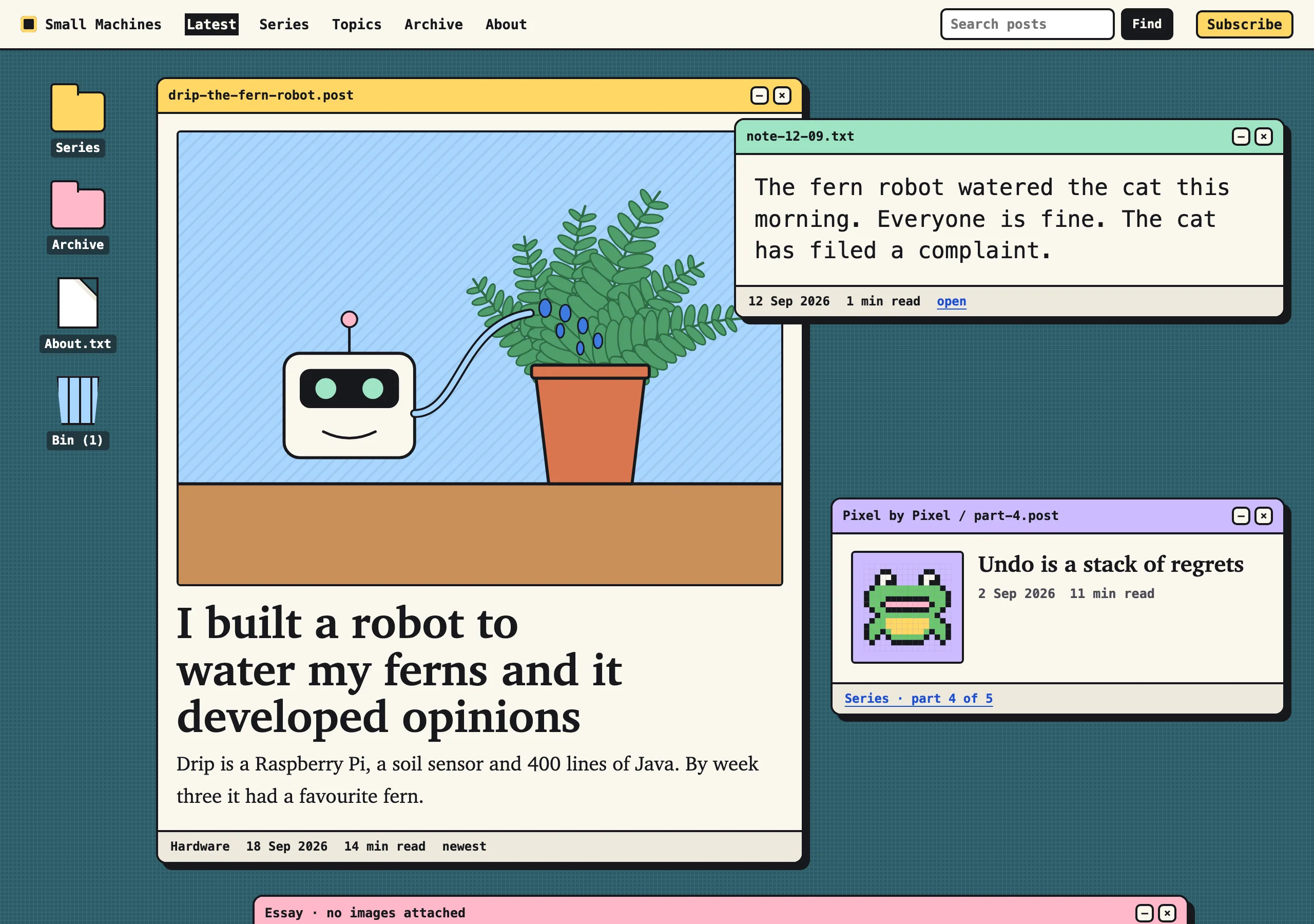1314x924 pixels.
Task: Click the '2 Sep 2026' date in Pixel by Pixel
Action: click(x=1016, y=594)
